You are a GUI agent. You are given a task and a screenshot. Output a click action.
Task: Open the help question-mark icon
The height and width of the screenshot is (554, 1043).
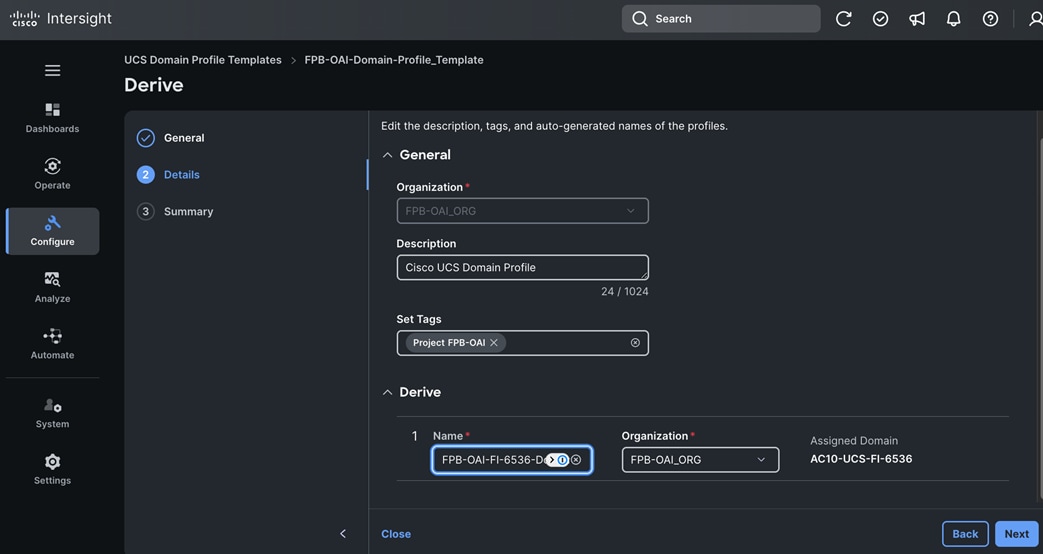990,19
